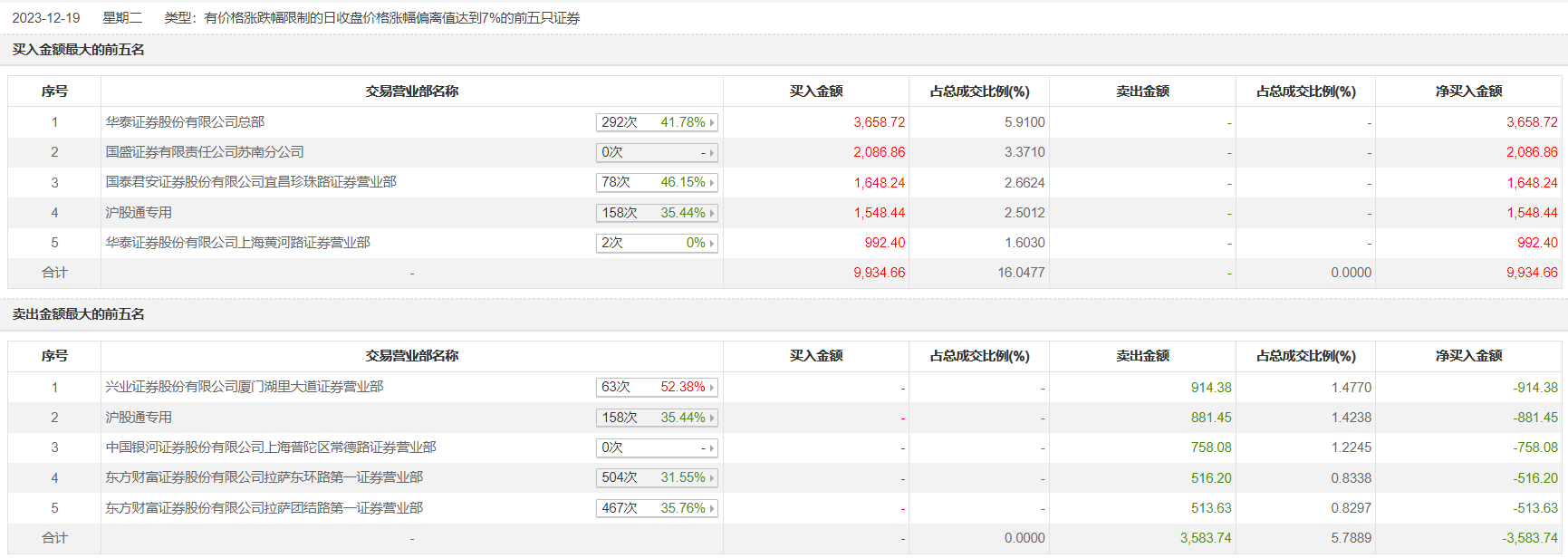Open the 东方财富证券 拉萨东环路 branch link
Image resolution: width=1568 pixels, height=558 pixels.
(265, 477)
